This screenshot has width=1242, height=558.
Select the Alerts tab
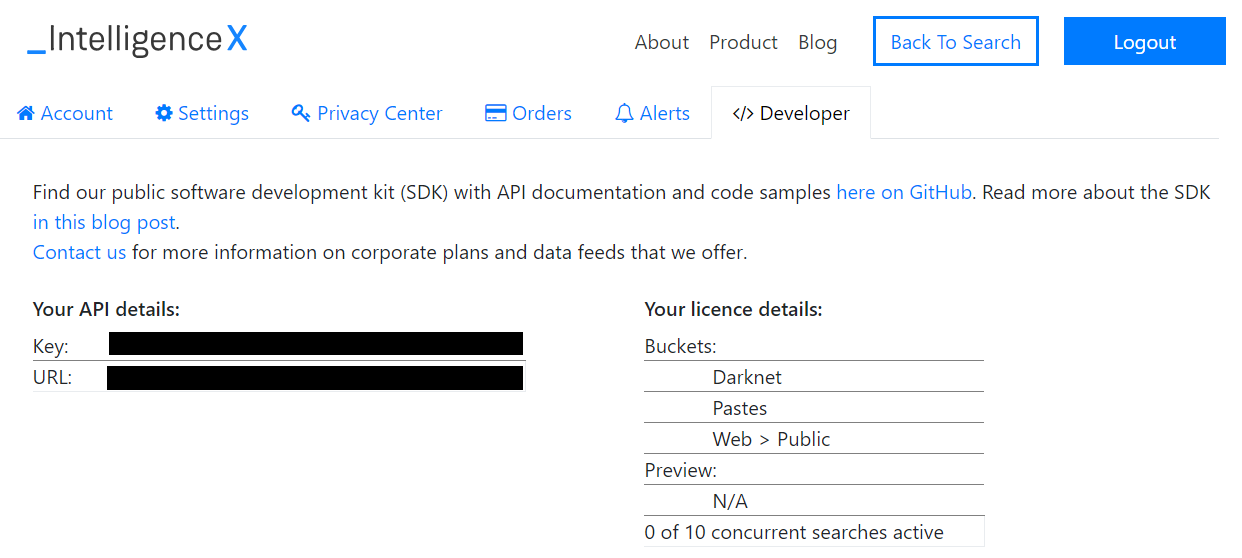664,113
